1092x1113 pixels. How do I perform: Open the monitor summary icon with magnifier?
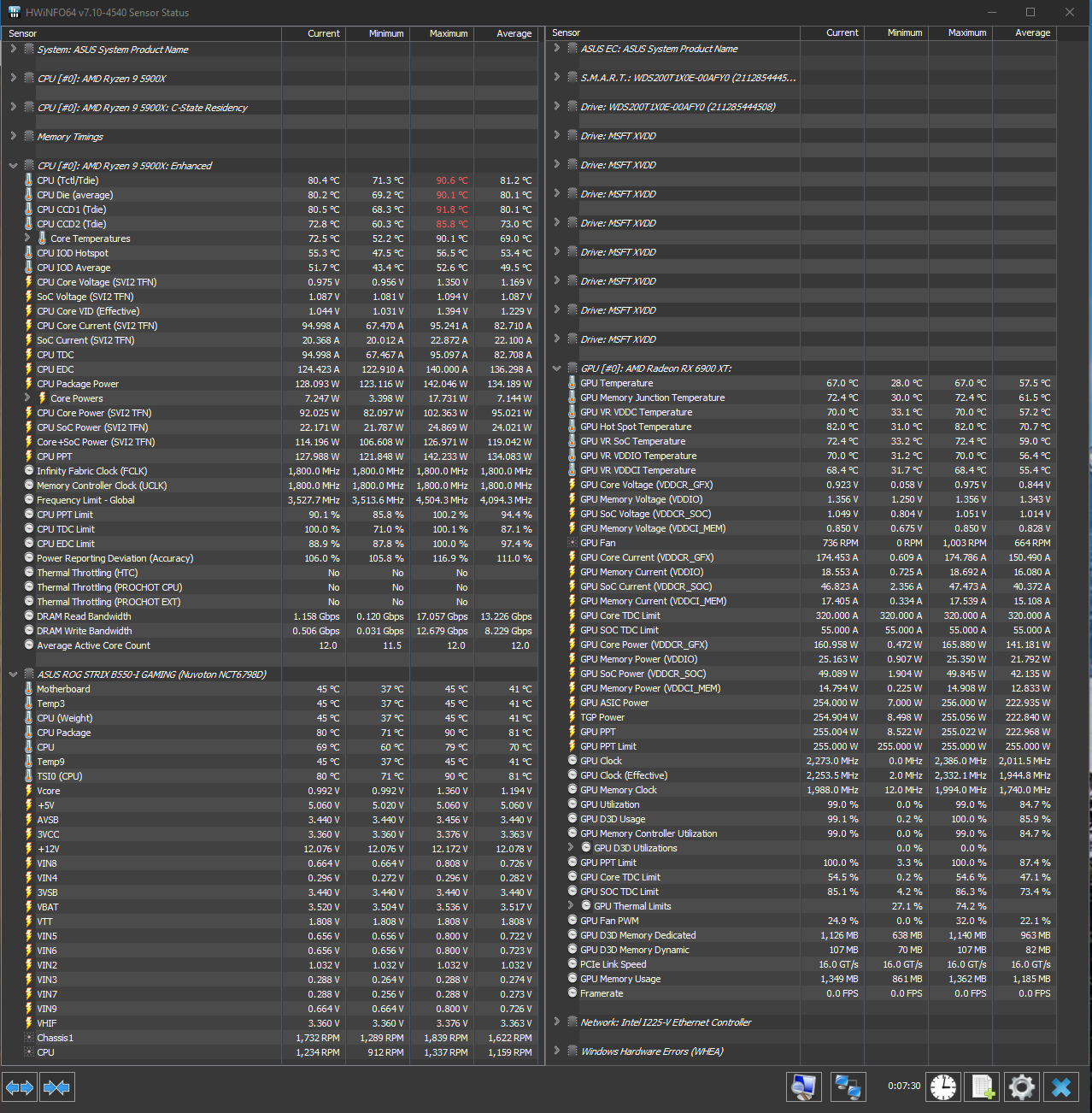coord(804,1087)
